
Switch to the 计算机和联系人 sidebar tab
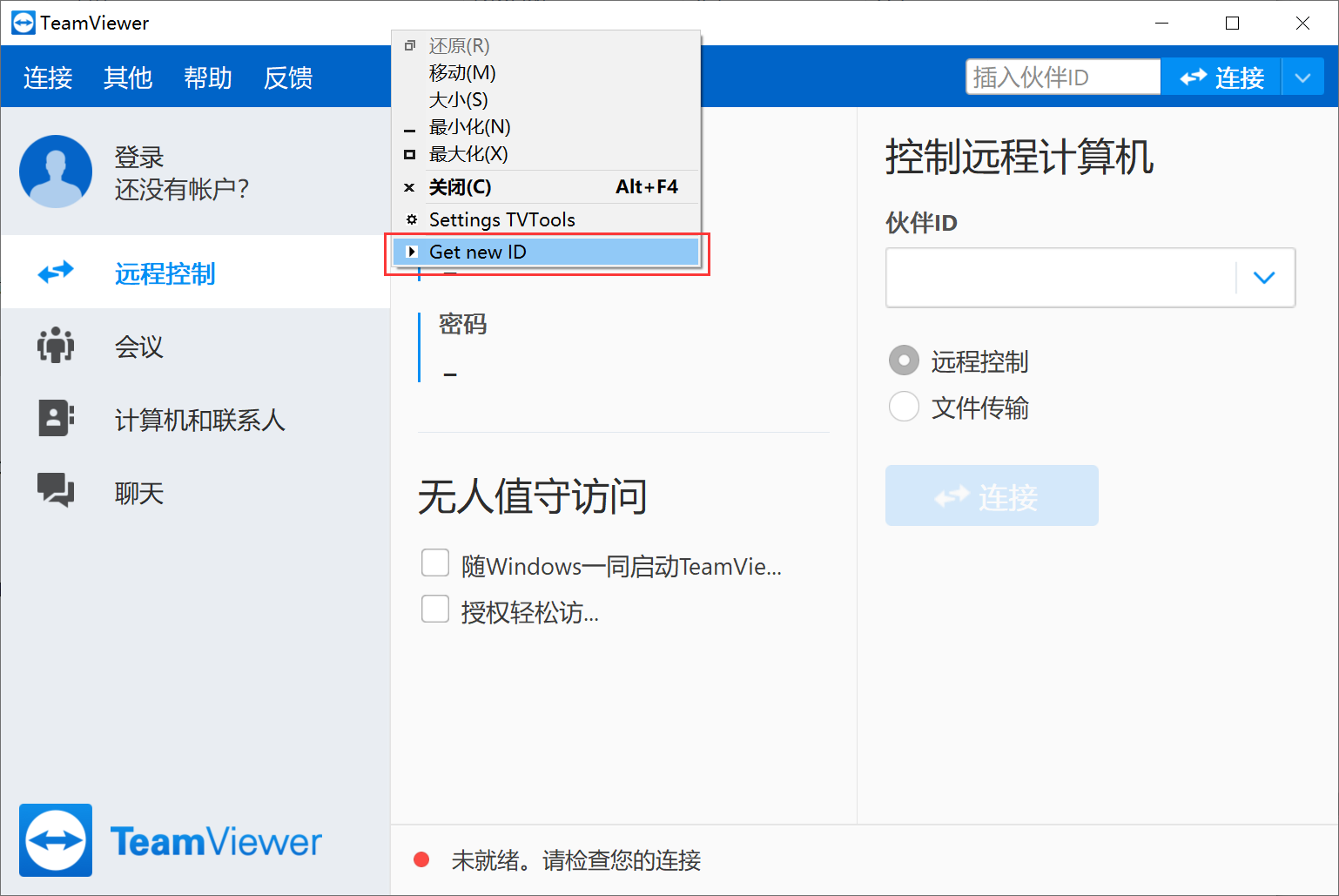195,419
